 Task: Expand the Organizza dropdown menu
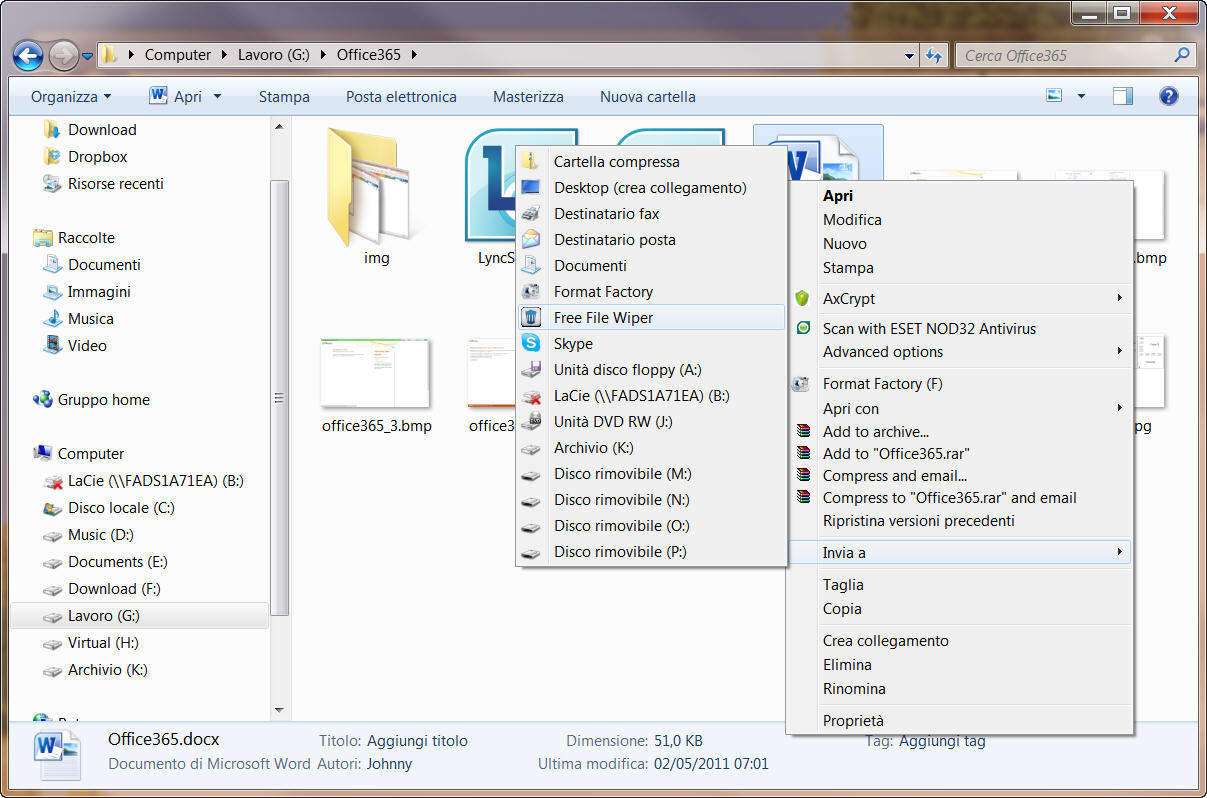coord(70,97)
